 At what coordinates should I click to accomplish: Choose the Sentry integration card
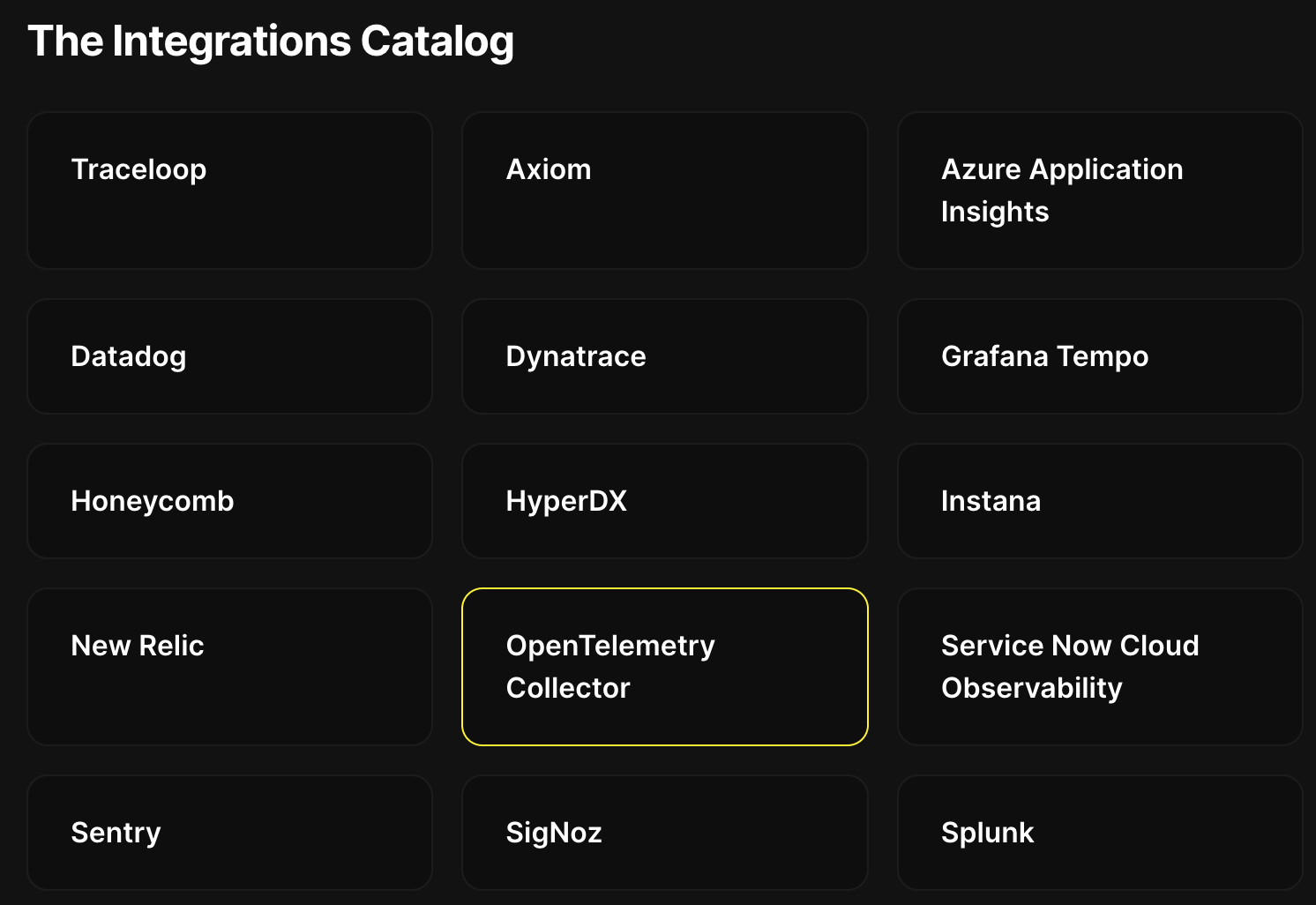click(229, 833)
